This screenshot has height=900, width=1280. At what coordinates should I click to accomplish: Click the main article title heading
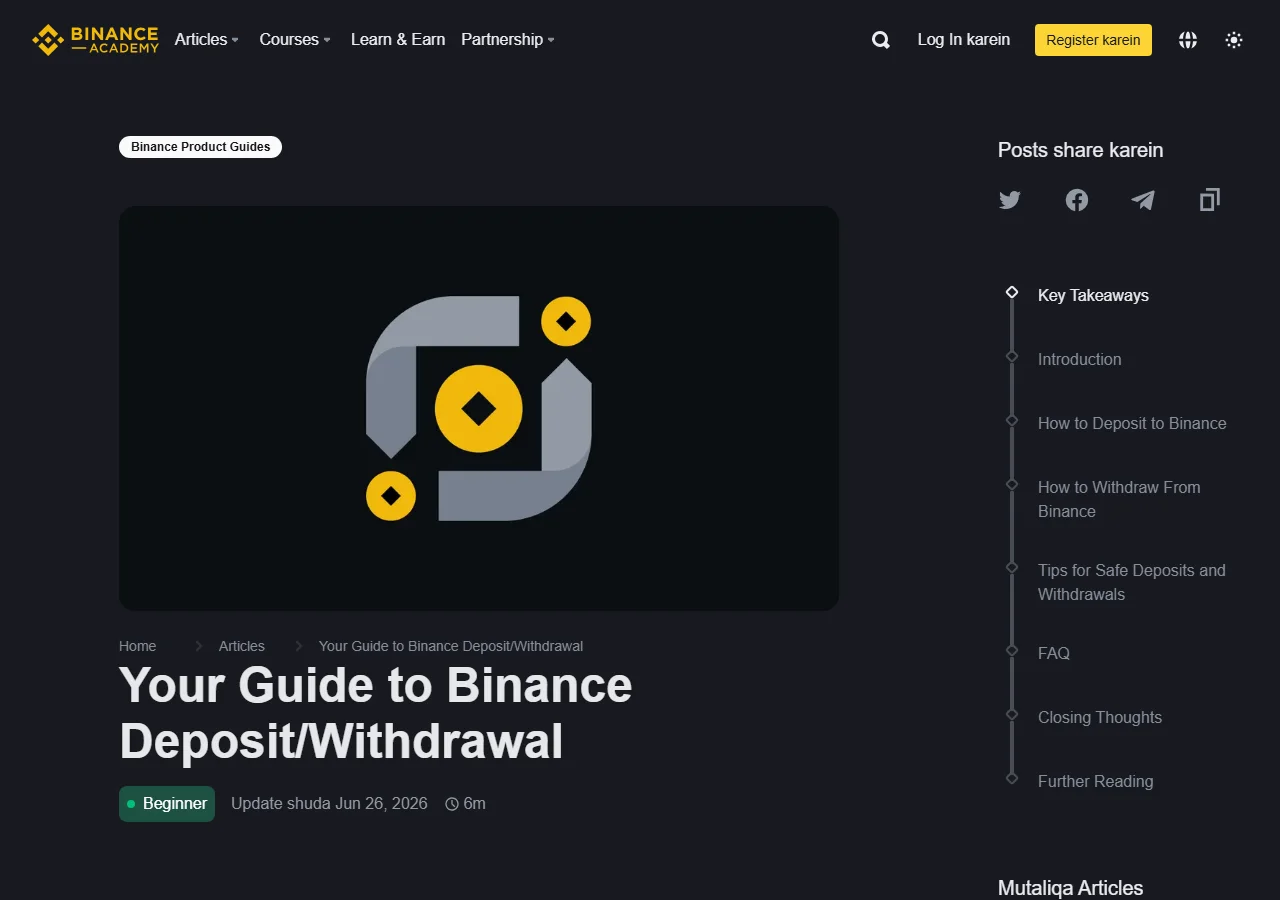coord(375,713)
